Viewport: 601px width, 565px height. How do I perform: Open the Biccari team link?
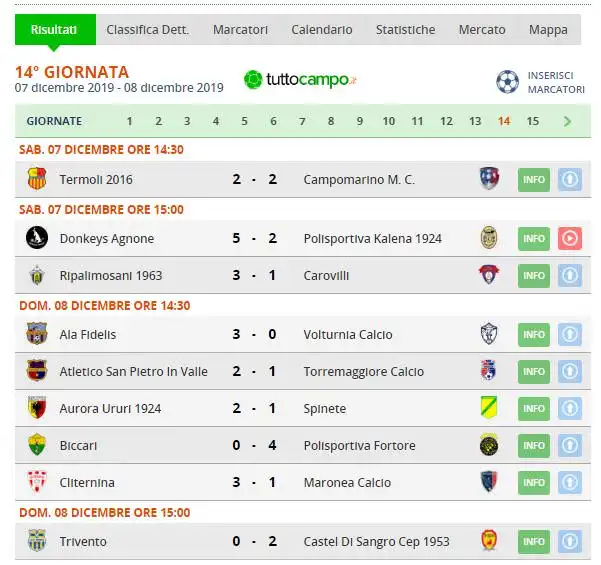point(78,446)
